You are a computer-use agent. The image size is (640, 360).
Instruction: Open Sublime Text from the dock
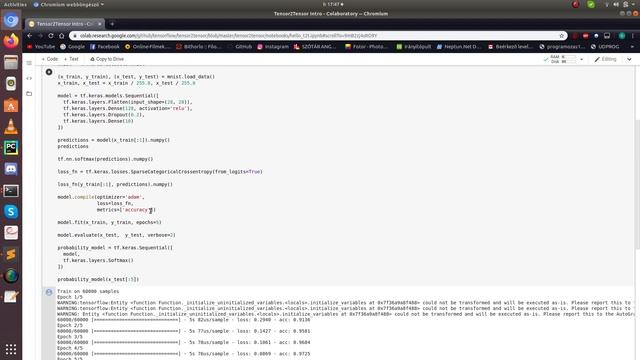tap(11, 254)
